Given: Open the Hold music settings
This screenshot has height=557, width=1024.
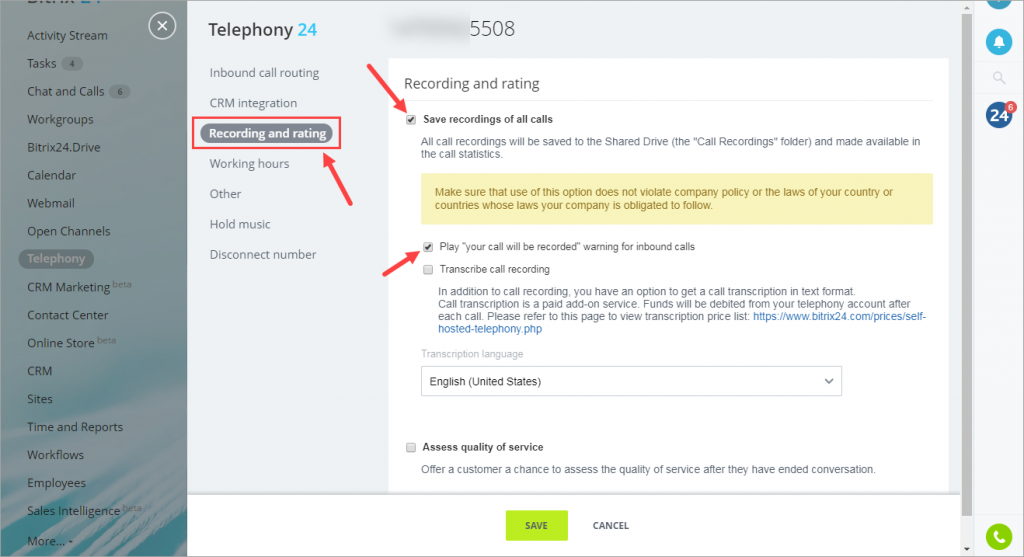Looking at the screenshot, I should pos(240,224).
